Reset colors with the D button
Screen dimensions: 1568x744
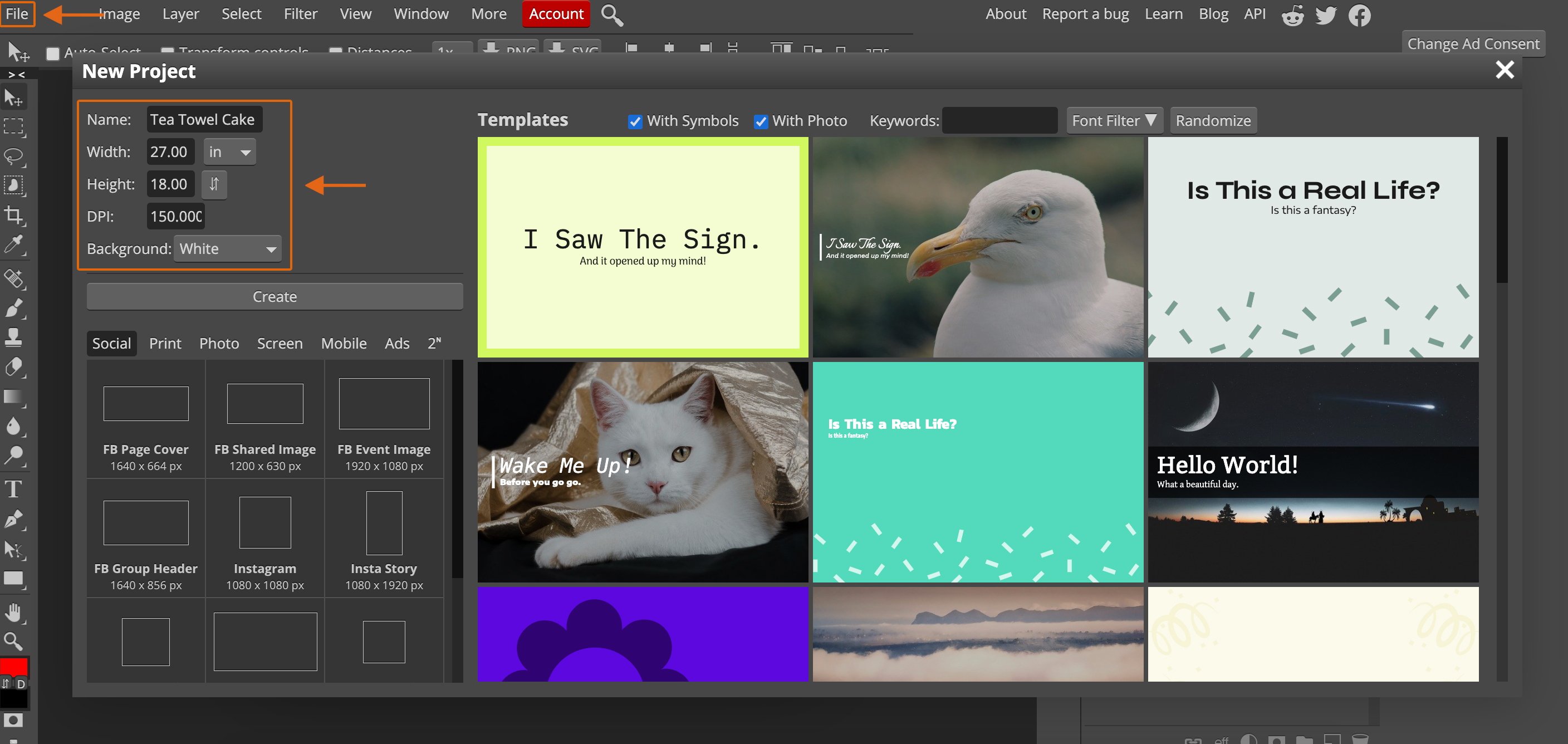[x=21, y=684]
